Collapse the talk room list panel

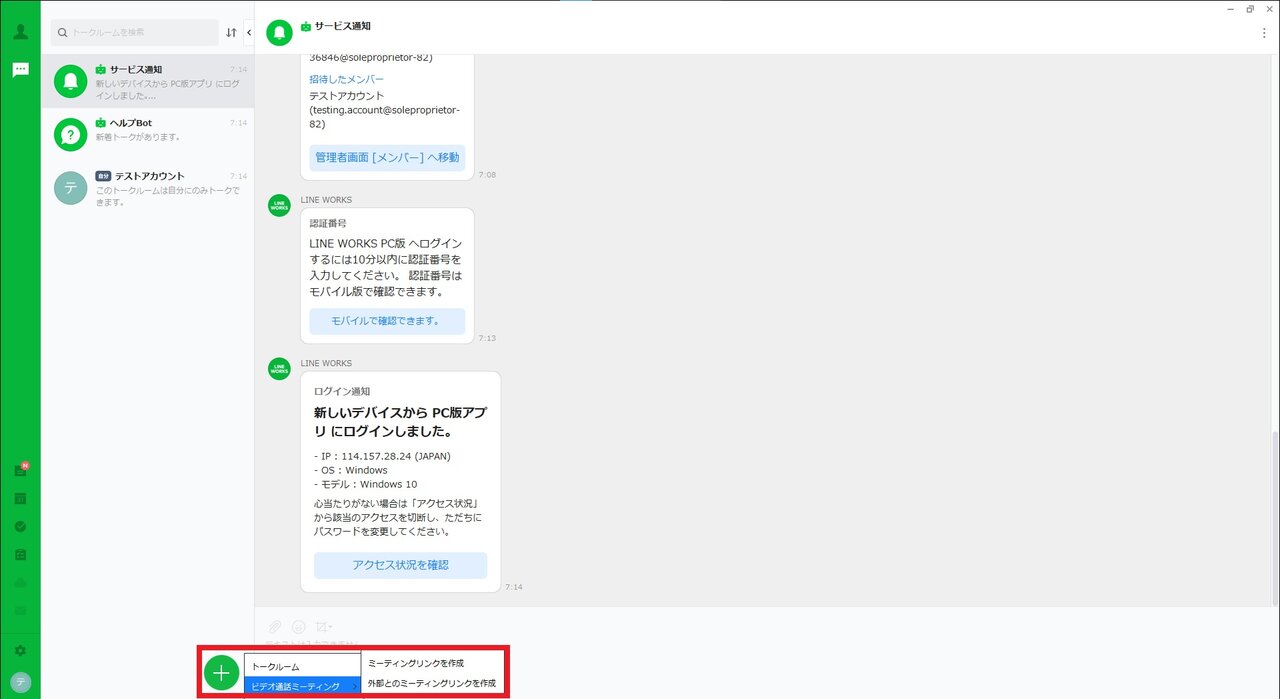pyautogui.click(x=248, y=32)
